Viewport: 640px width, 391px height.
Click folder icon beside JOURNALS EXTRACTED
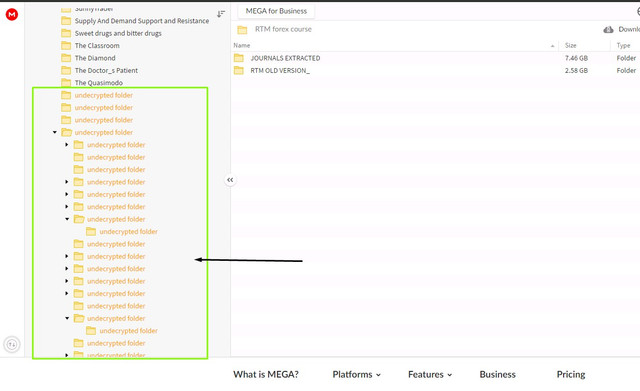pos(239,58)
